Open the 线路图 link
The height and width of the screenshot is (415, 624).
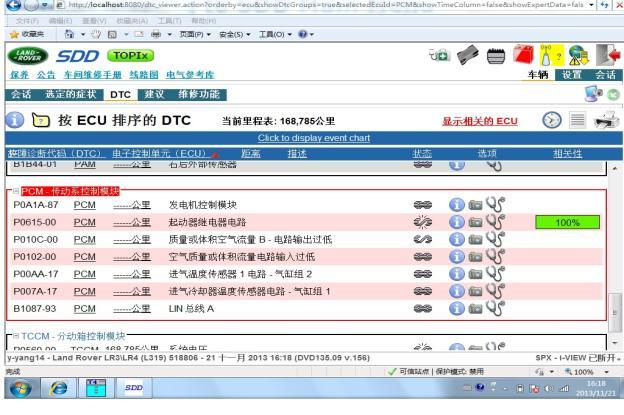(x=144, y=75)
